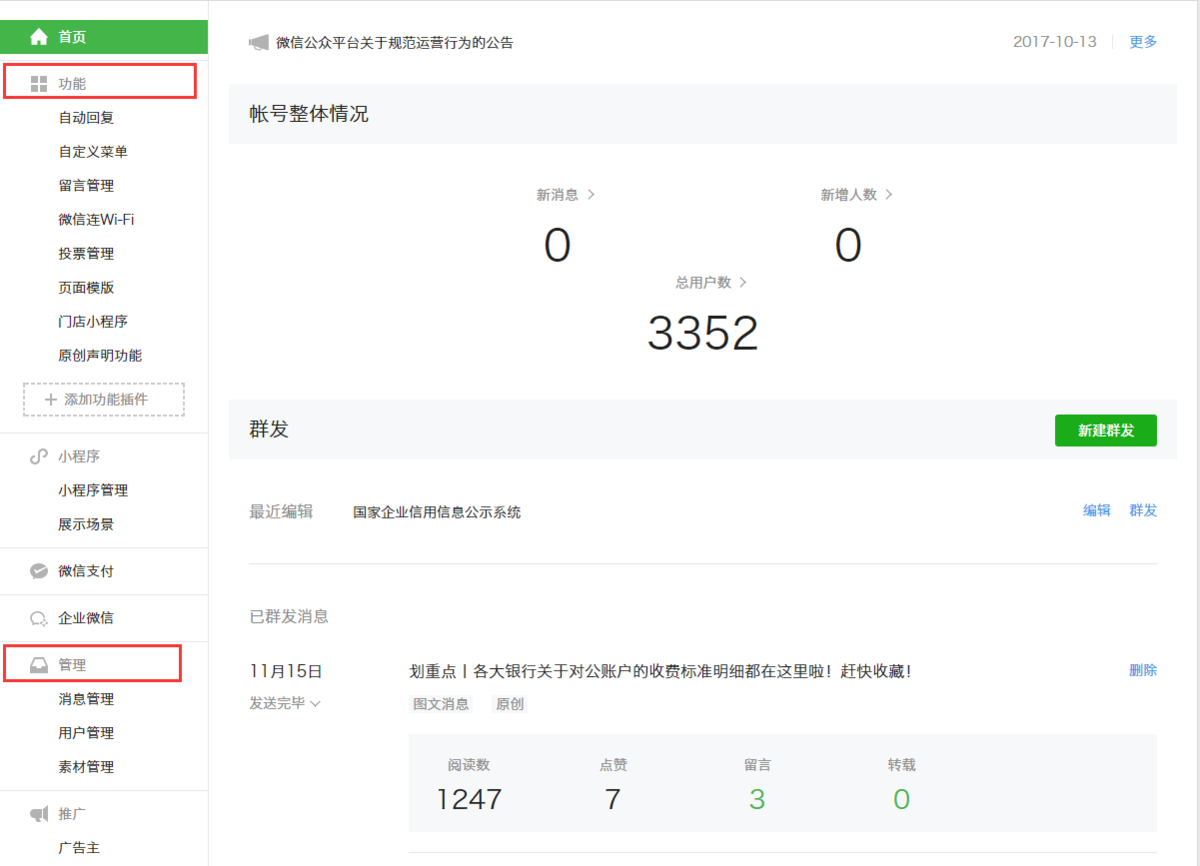The width and height of the screenshot is (1200, 866).
Task: Open 展示场景 in the sidebar
Action: [x=87, y=525]
